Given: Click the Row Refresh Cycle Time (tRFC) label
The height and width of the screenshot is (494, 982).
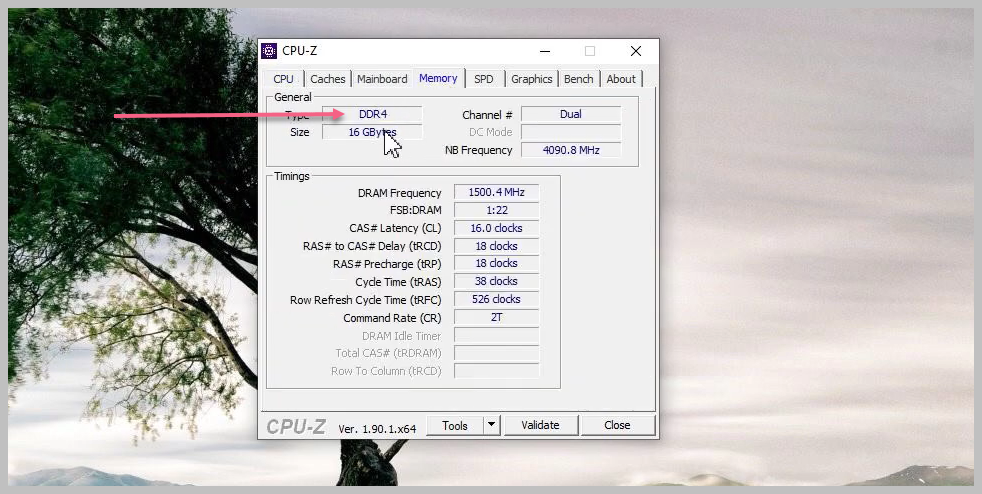Looking at the screenshot, I should click(x=366, y=300).
